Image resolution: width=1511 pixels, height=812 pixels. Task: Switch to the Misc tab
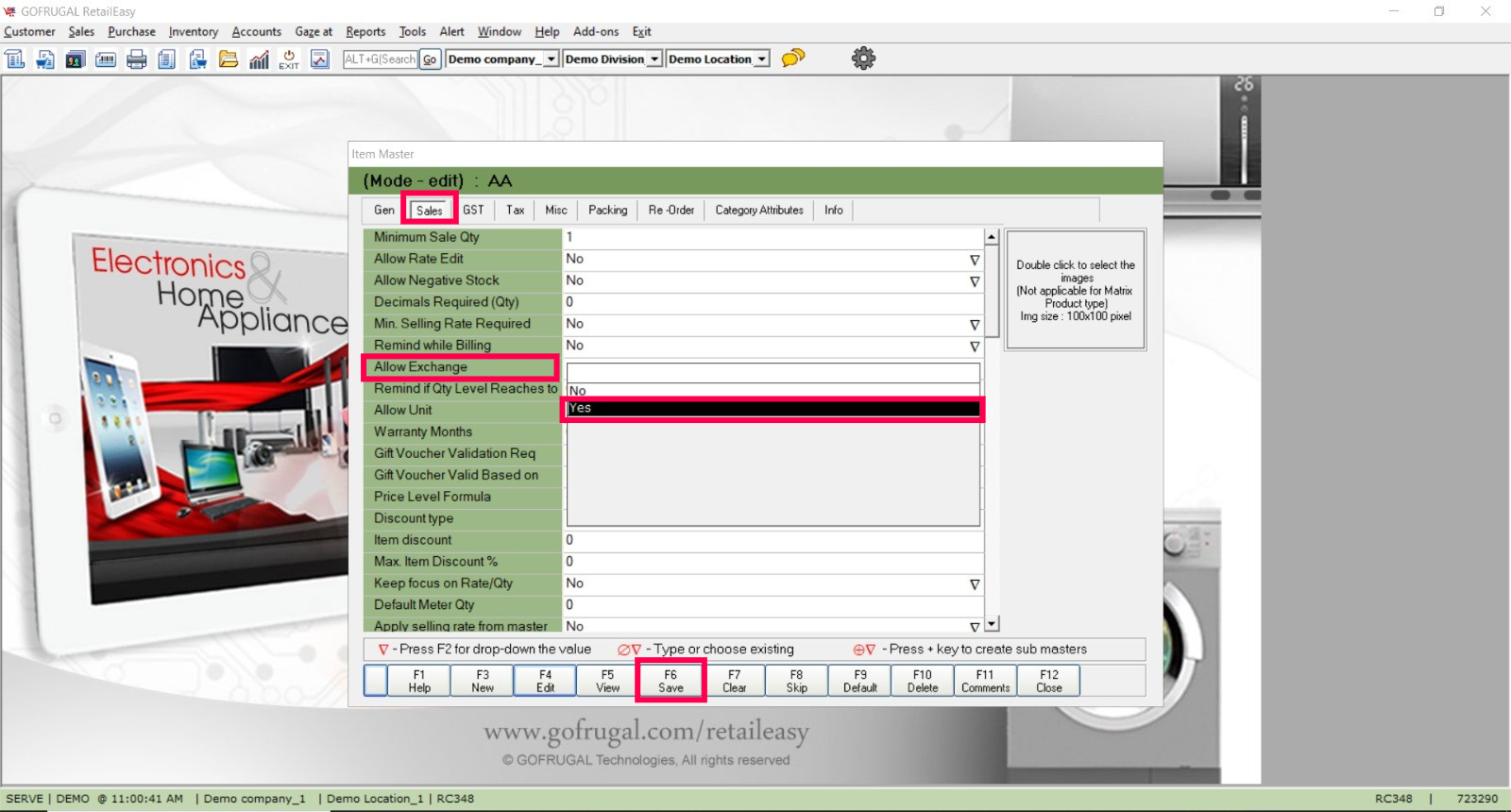pos(556,210)
